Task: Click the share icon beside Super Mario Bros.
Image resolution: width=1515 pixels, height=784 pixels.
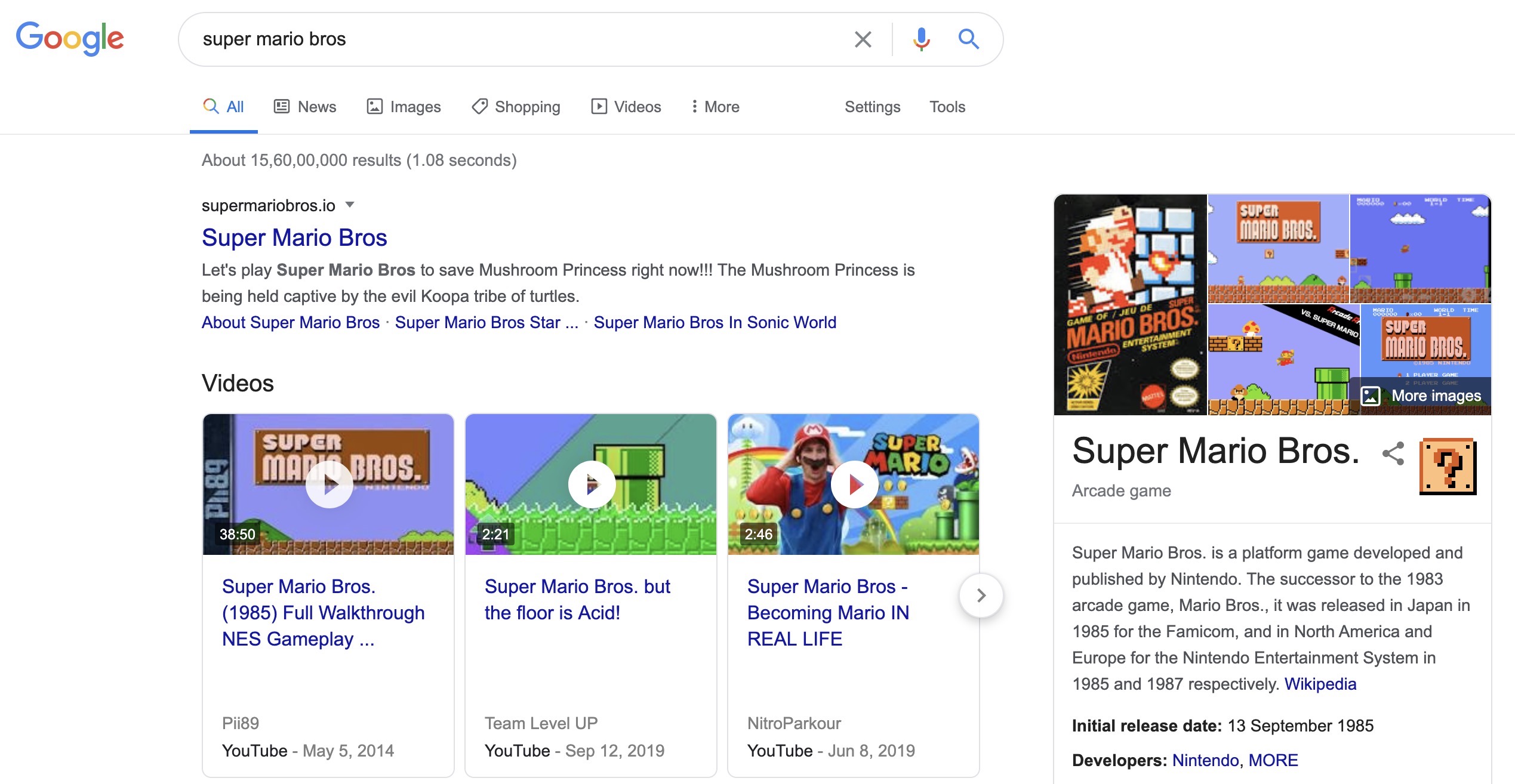Action: (x=1393, y=453)
